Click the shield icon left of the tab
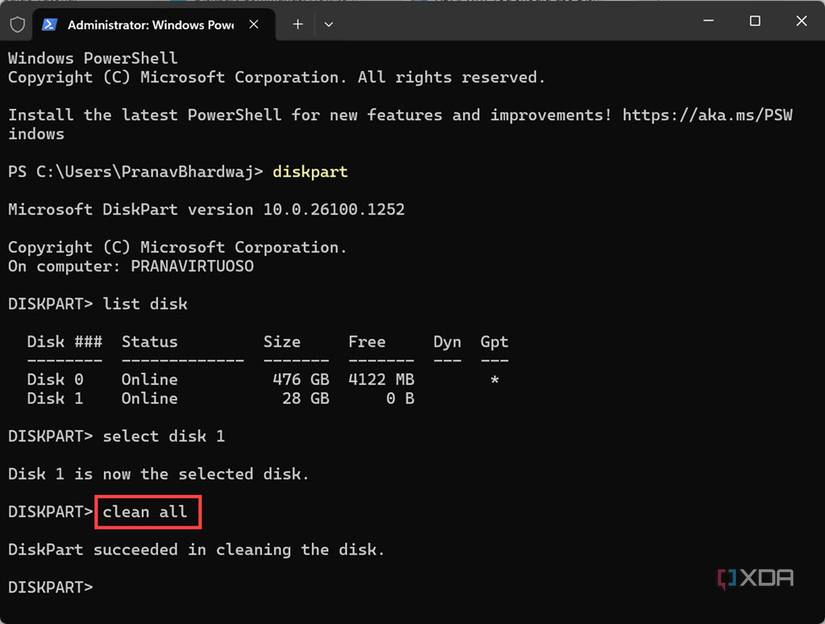 click(16, 23)
